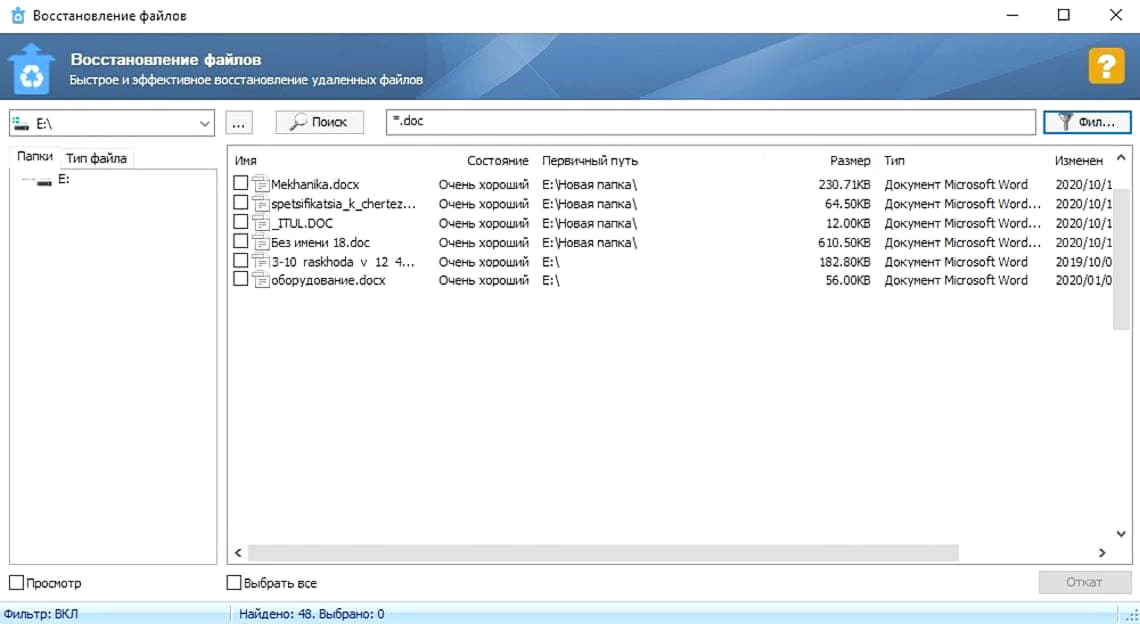The width and height of the screenshot is (1140, 624).
Task: Click the recycle bin logo in header
Action: [x=31, y=68]
